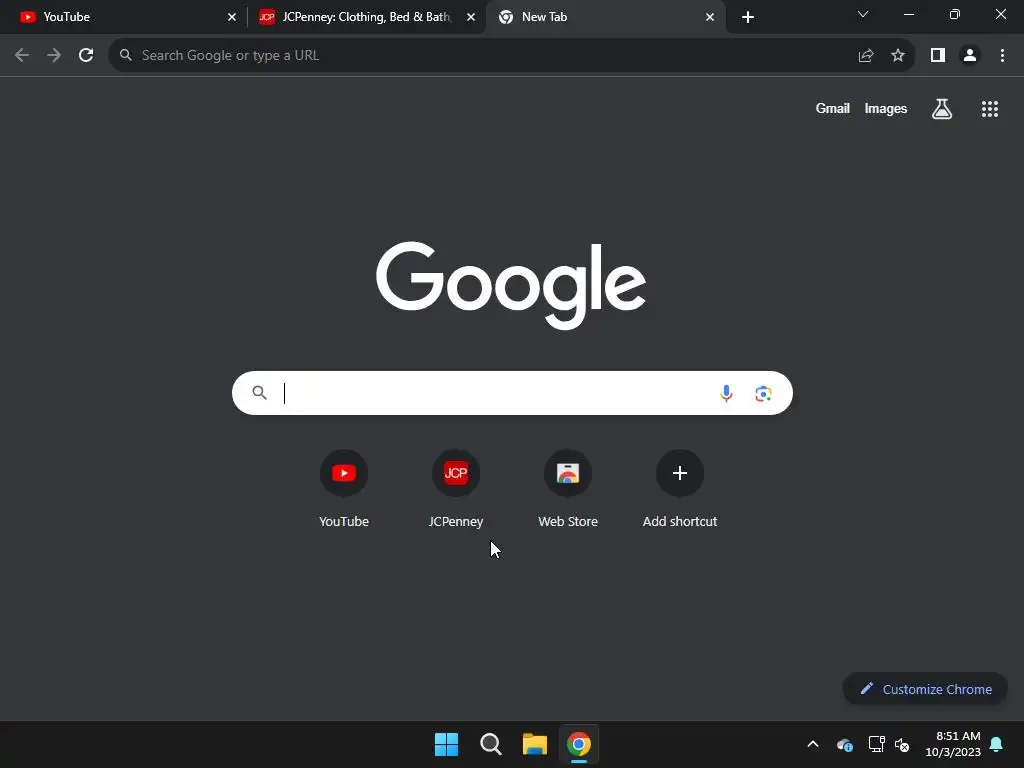This screenshot has height=768, width=1024.
Task: Click the muted volume tray icon
Action: click(x=902, y=744)
